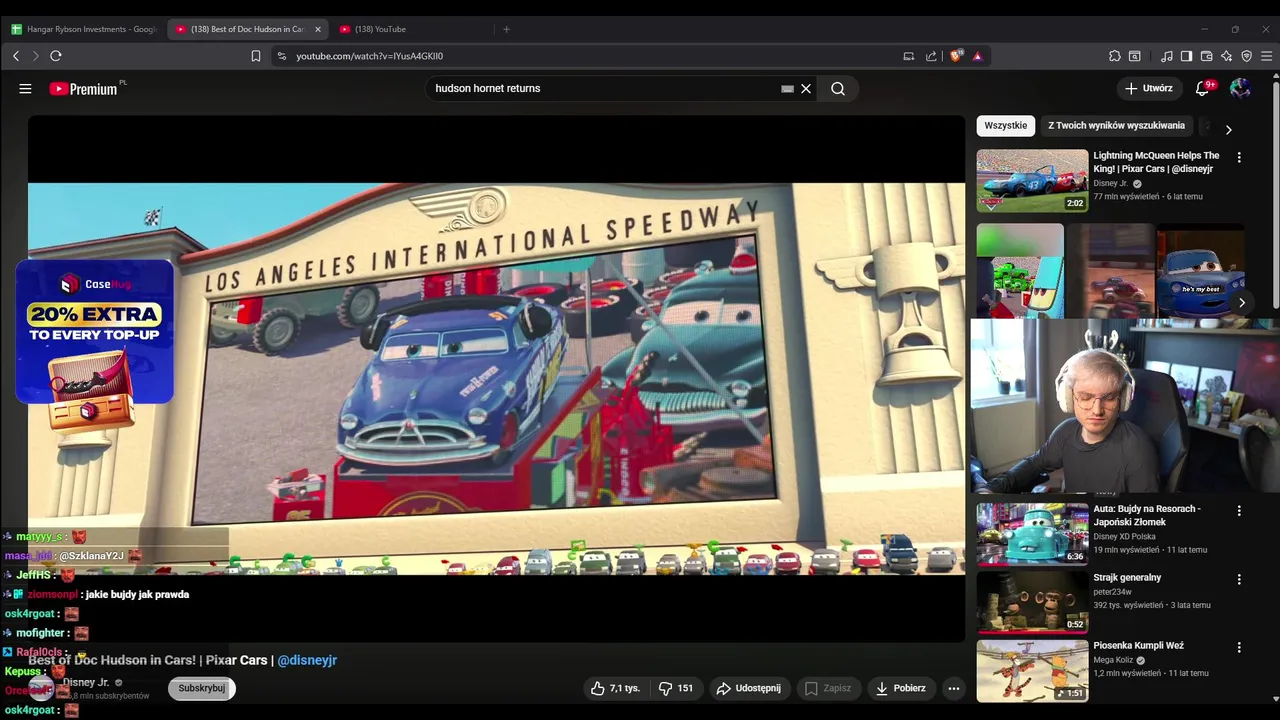Click the Pobierz download button

point(900,688)
